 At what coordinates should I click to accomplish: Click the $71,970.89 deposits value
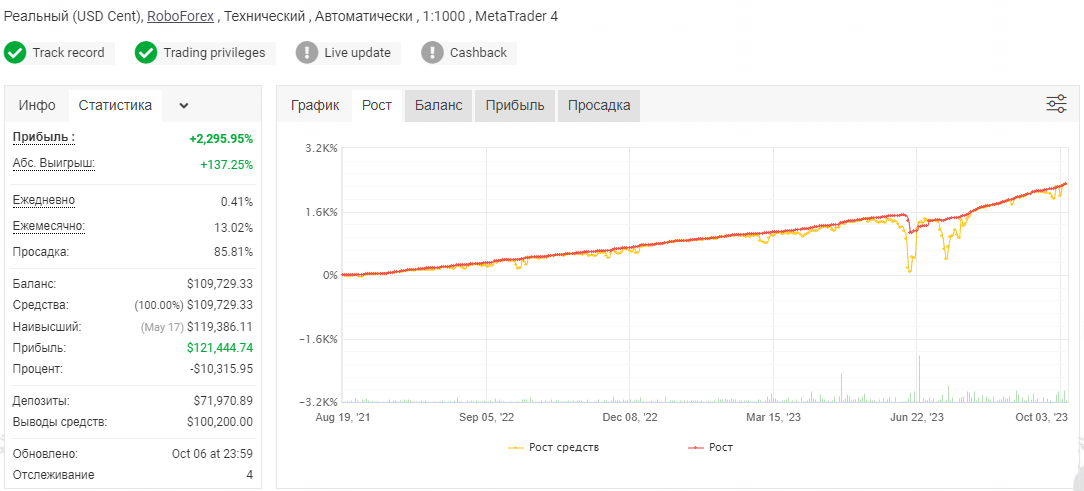click(x=223, y=401)
